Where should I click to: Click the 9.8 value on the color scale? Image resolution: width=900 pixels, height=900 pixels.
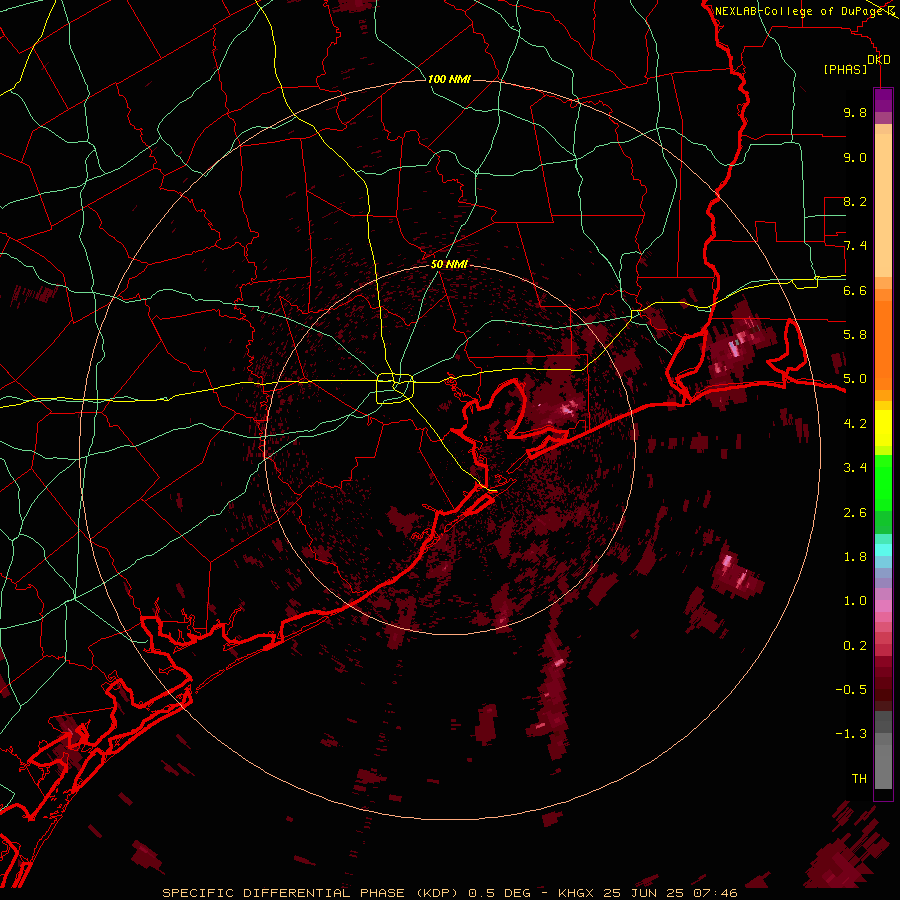(855, 112)
